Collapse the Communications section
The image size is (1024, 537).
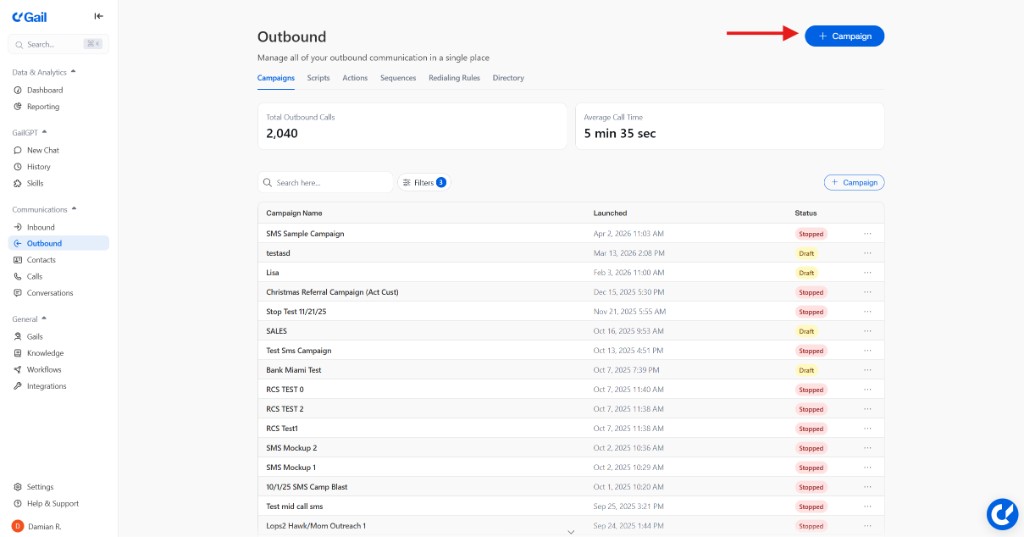(x=75, y=209)
